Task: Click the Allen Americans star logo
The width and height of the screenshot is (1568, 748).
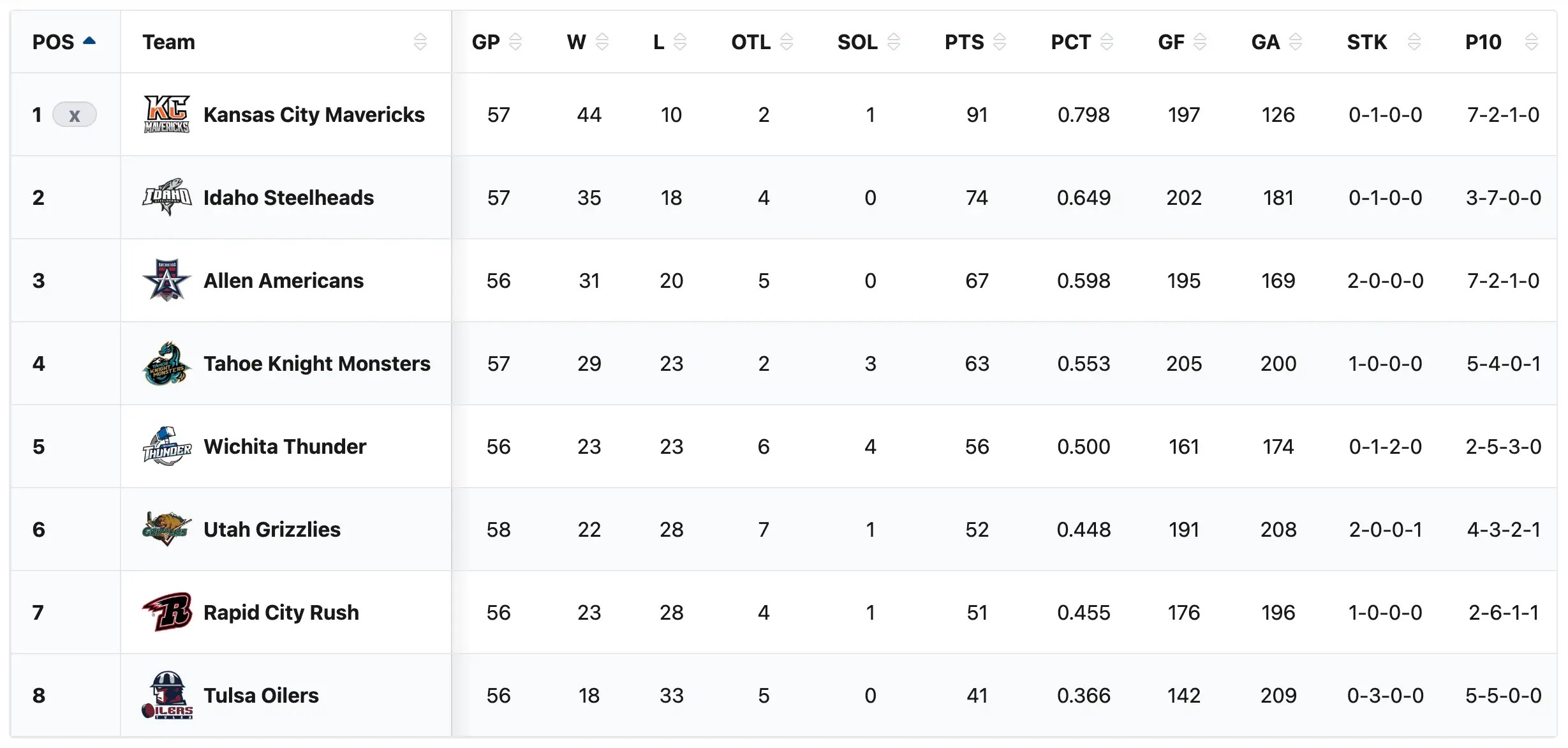Action: coord(166,280)
